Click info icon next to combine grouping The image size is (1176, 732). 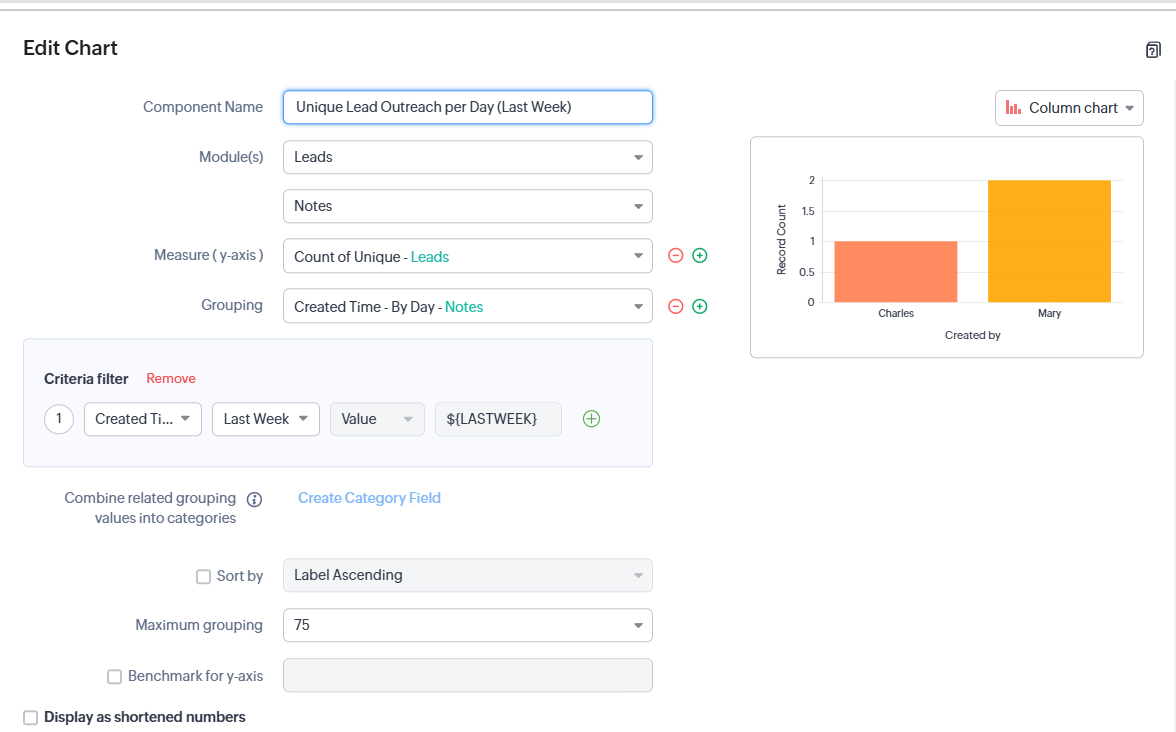(x=254, y=499)
